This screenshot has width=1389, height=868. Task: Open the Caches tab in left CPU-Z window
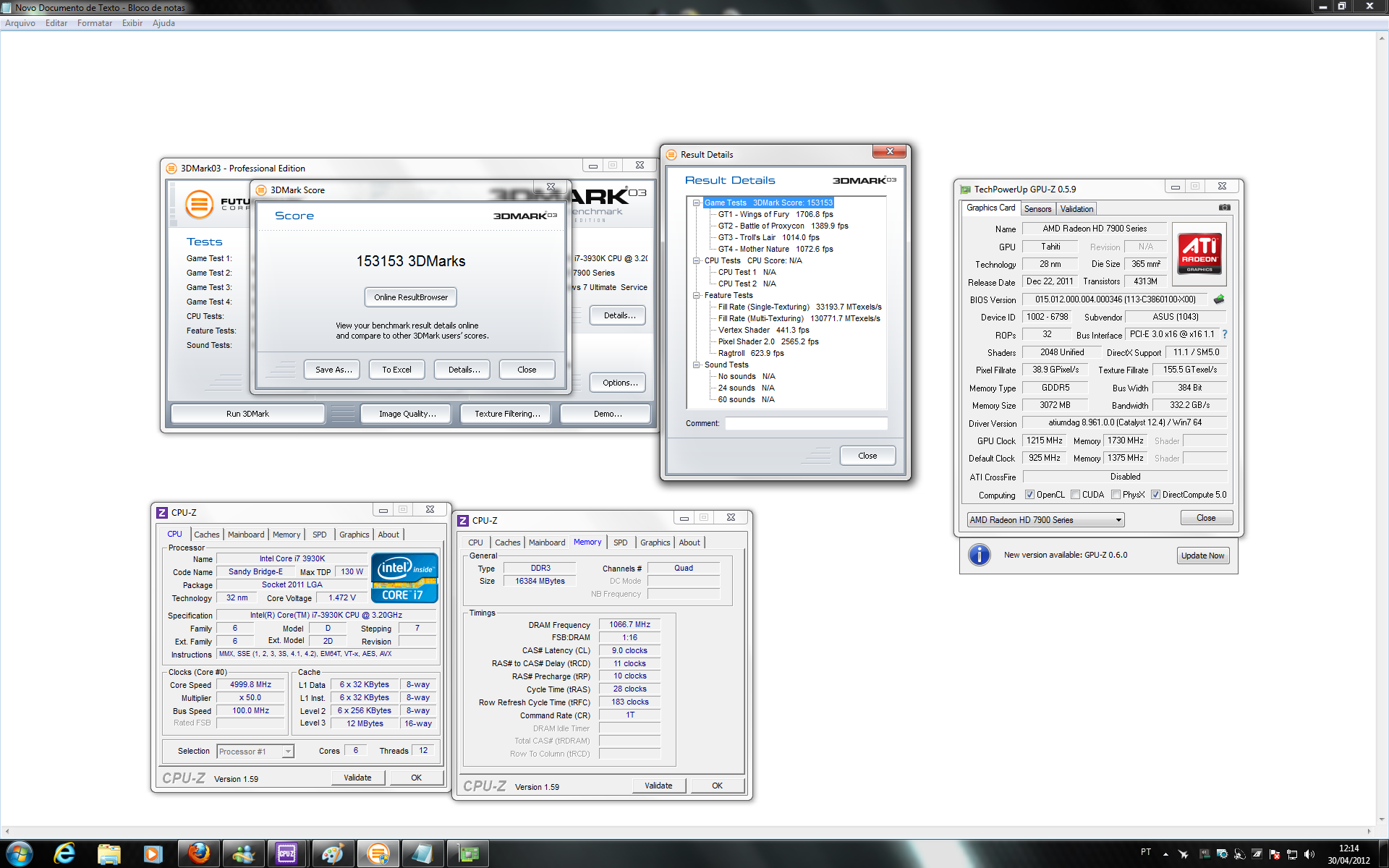[x=206, y=535]
